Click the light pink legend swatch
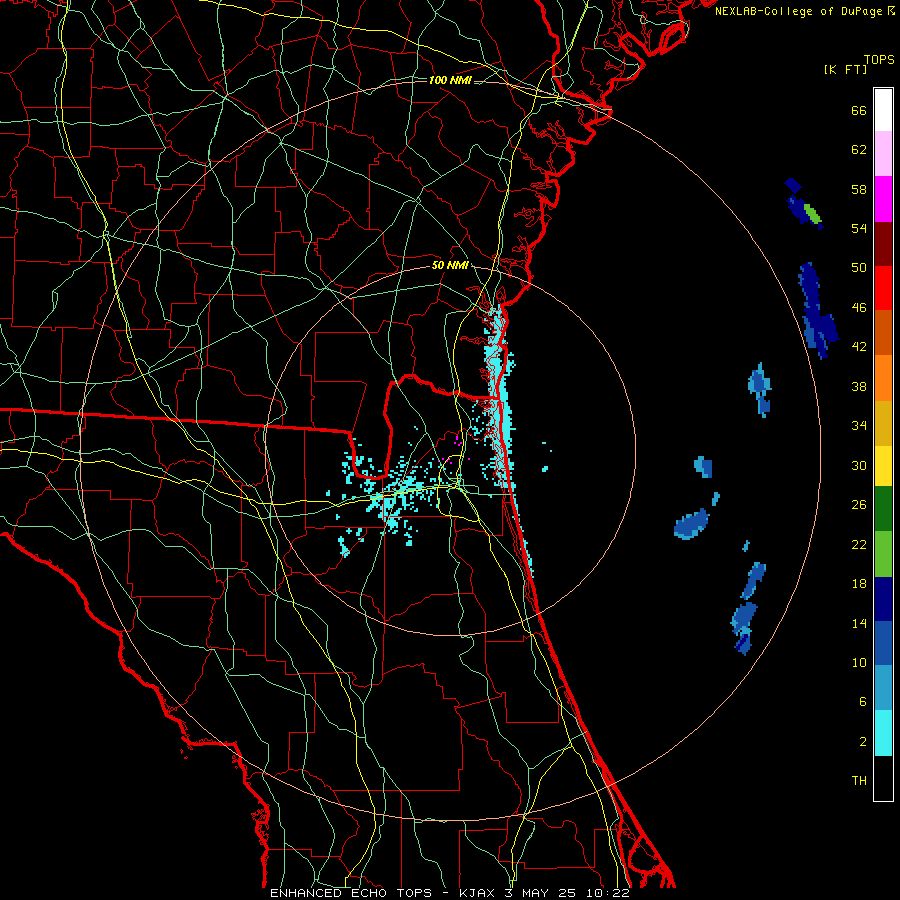This screenshot has height=900, width=900. [x=883, y=154]
